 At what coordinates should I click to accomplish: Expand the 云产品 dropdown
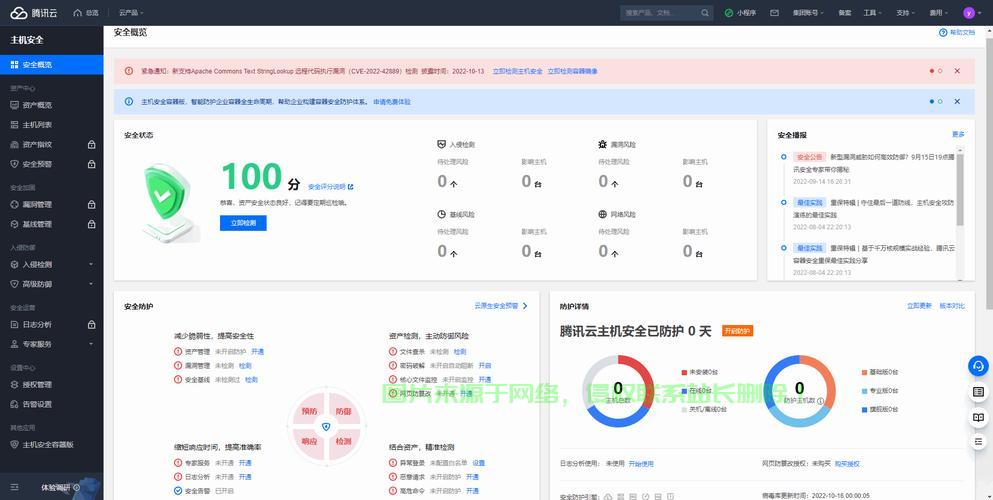click(131, 13)
